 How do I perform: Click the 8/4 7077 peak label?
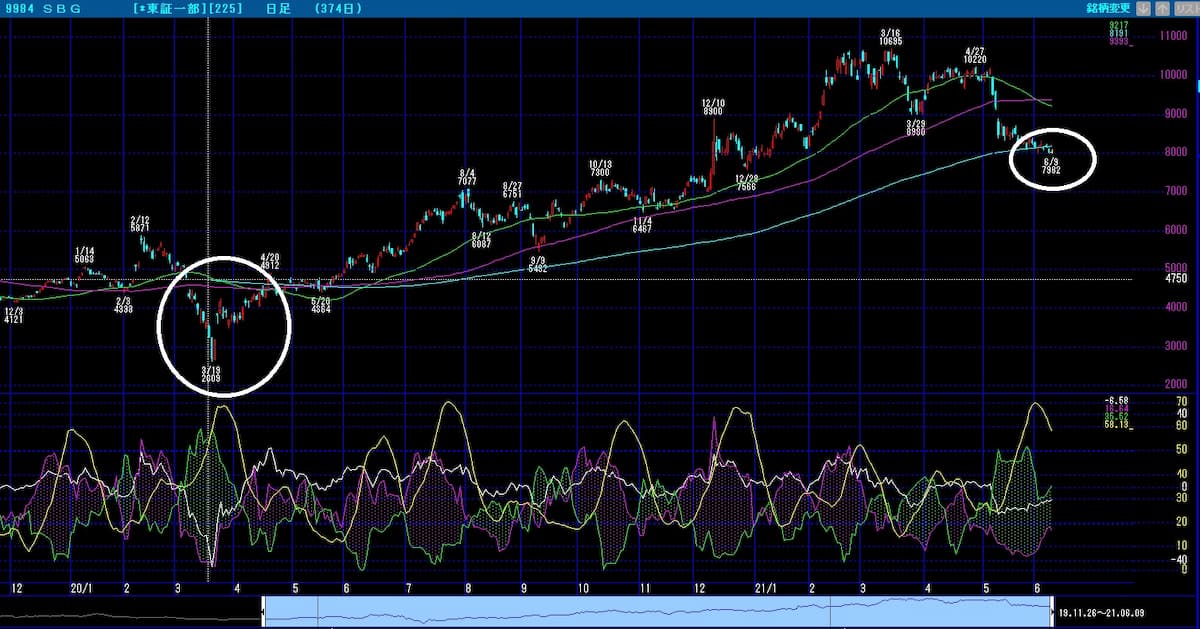(x=467, y=178)
